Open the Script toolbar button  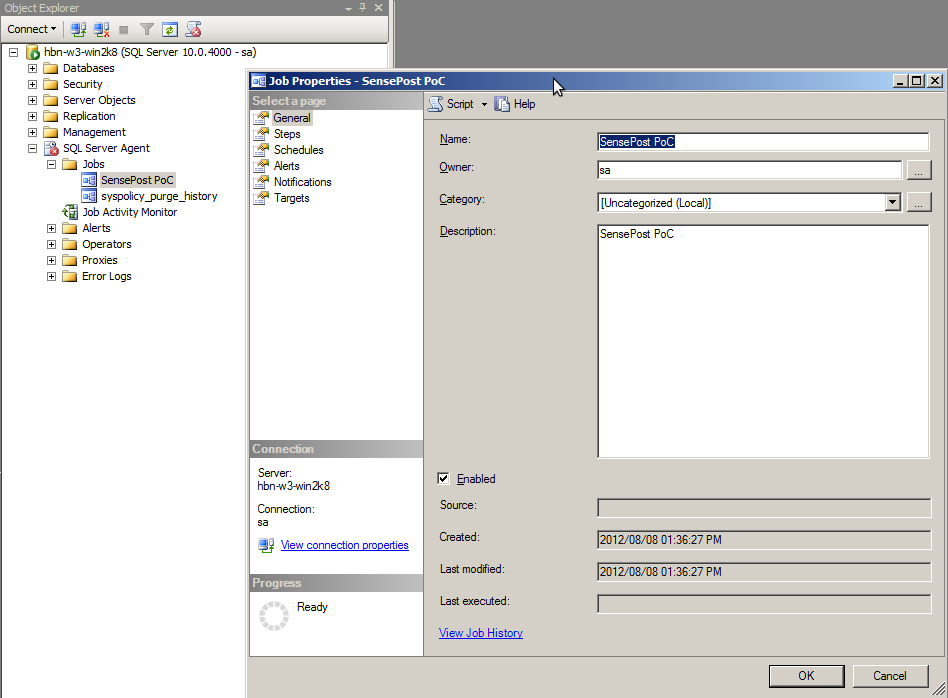(x=456, y=104)
